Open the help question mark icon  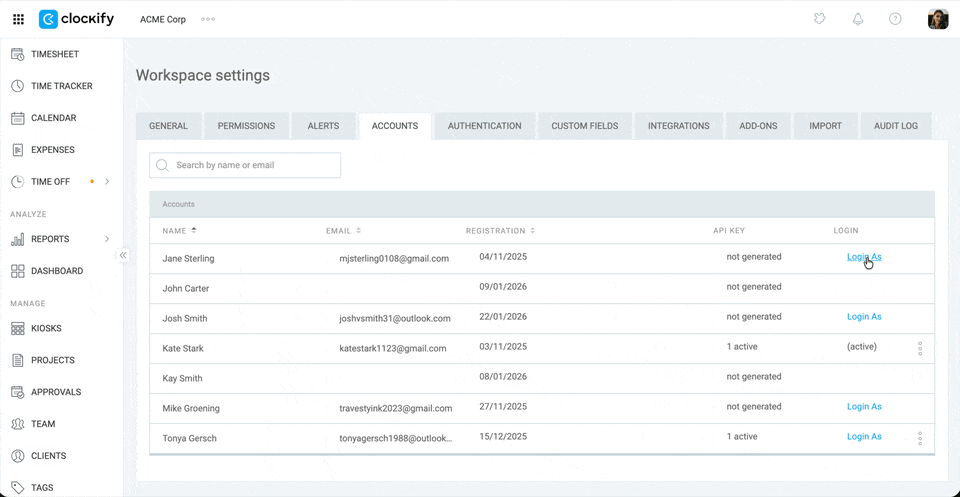895,19
